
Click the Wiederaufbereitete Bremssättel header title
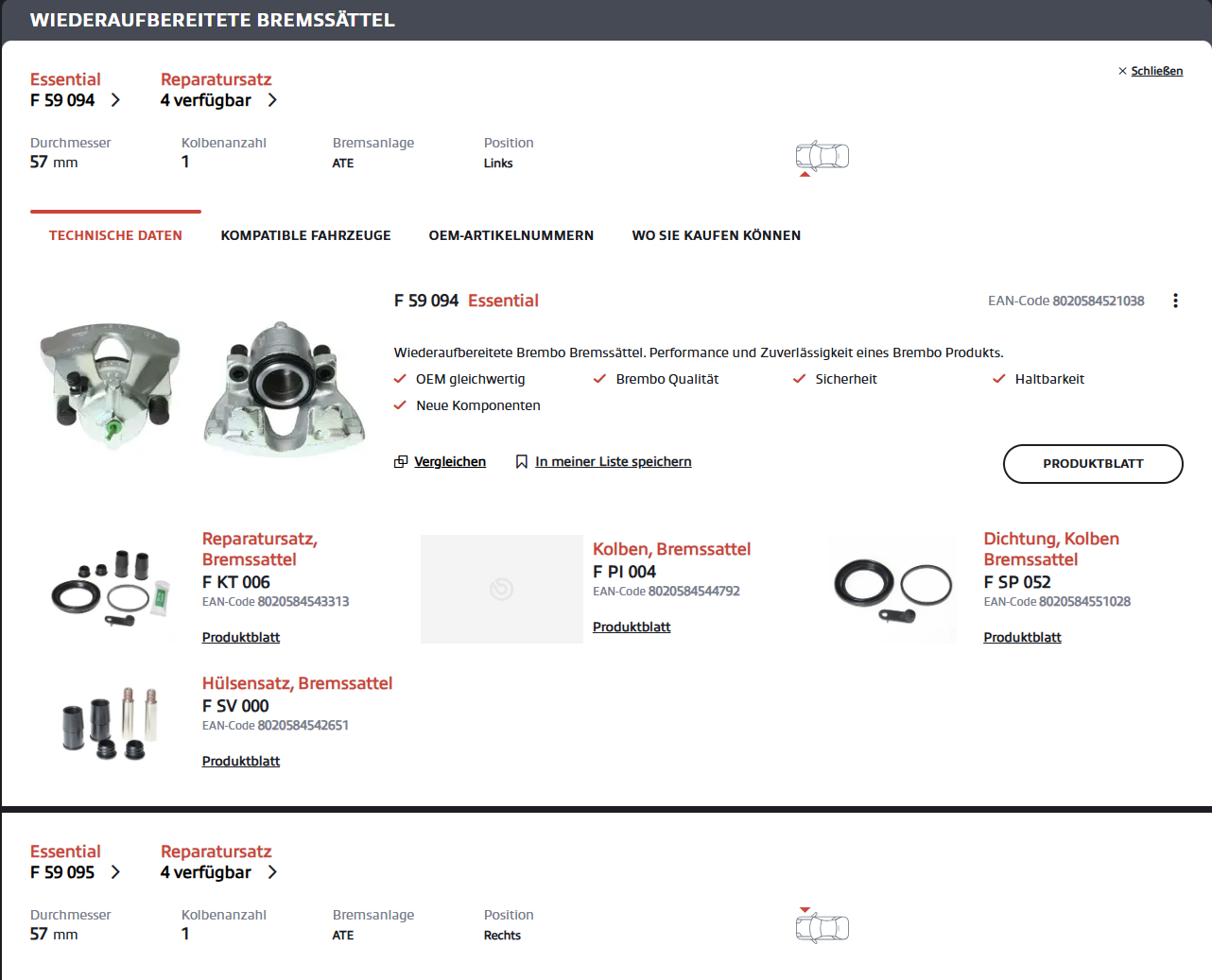click(212, 20)
